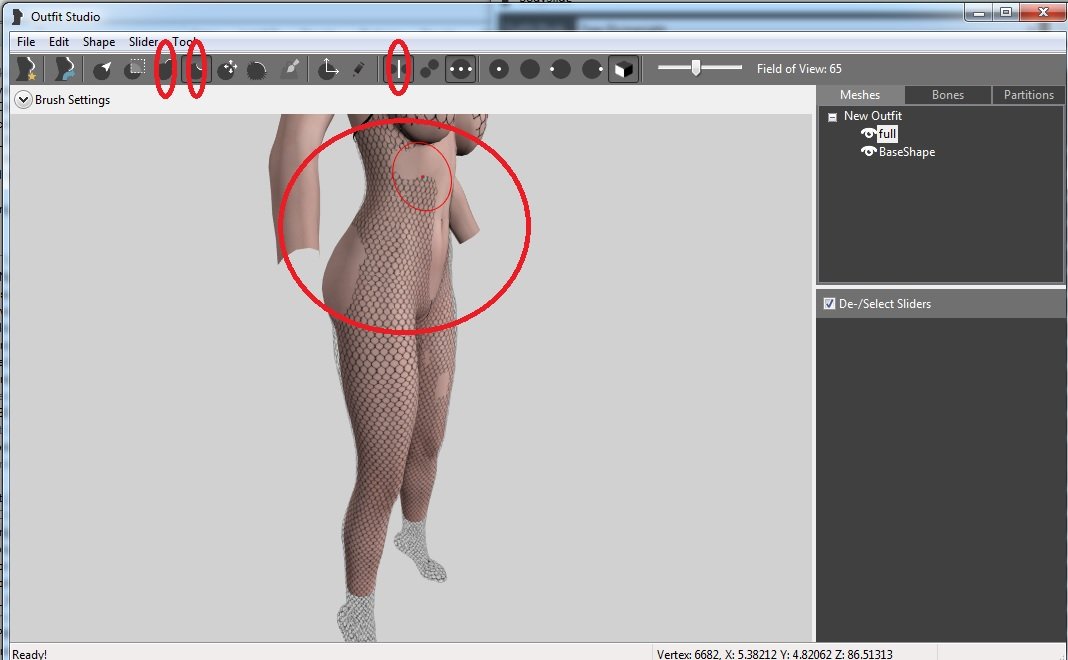This screenshot has height=660, width=1068.
Task: Collapse the New Outfit tree node
Action: click(x=831, y=117)
